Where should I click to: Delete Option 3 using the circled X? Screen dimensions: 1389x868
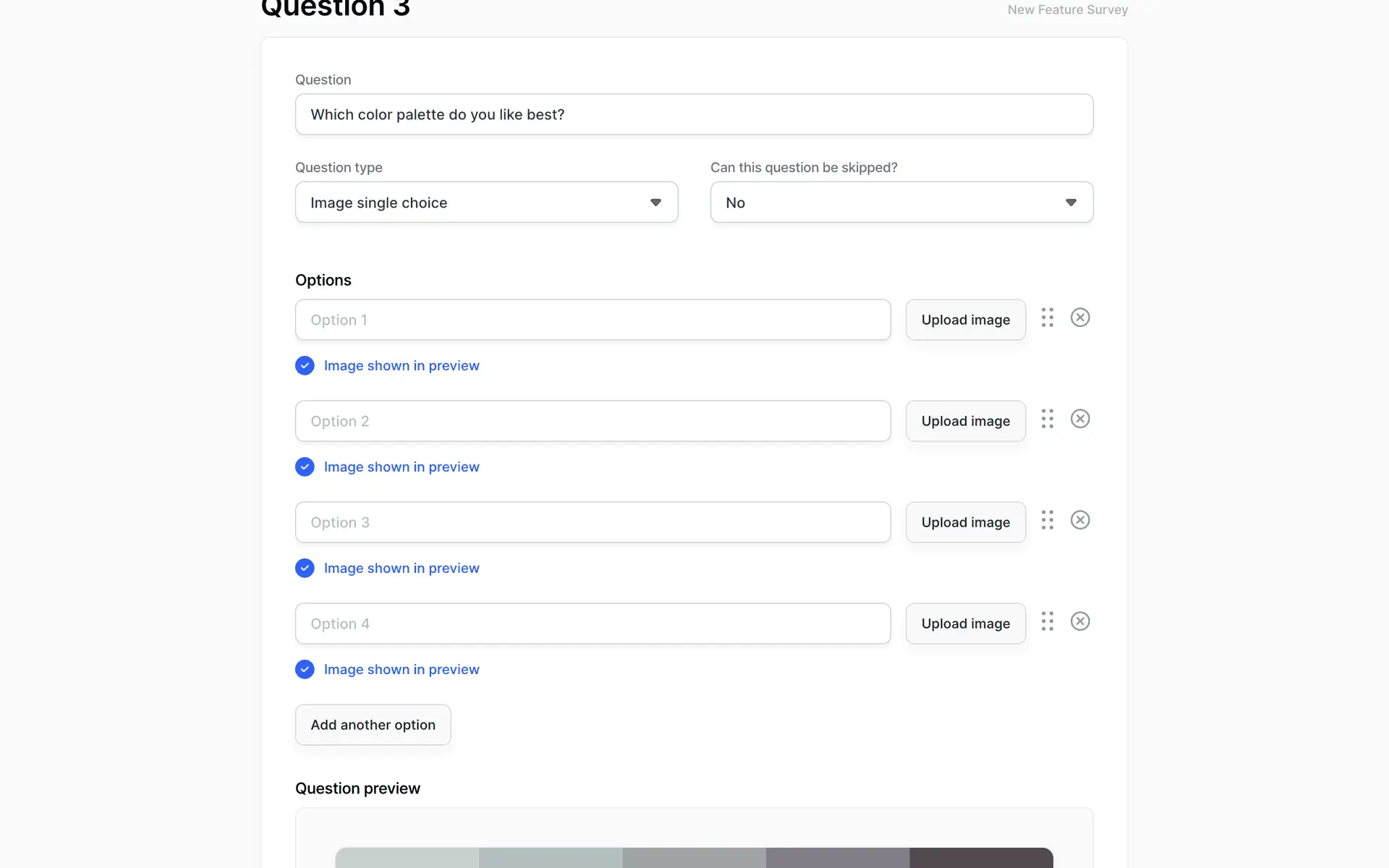click(1080, 520)
